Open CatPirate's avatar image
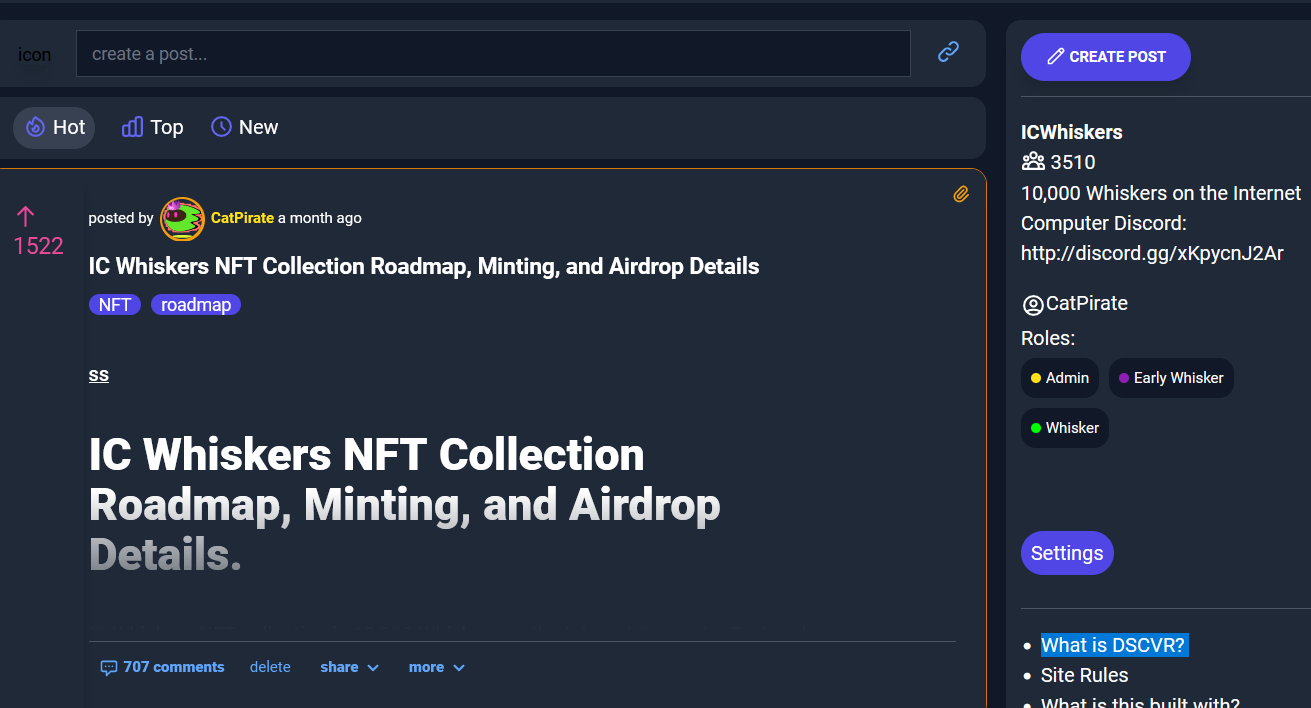1311x708 pixels. pyautogui.click(x=182, y=218)
